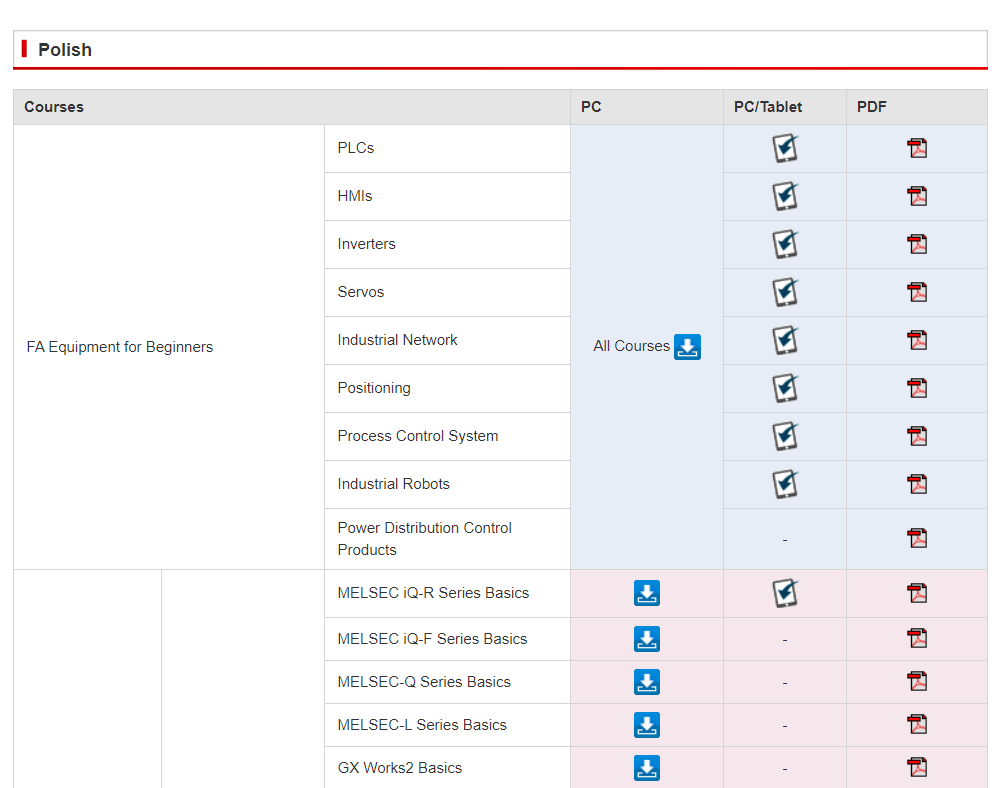Download the MELSEC-Q Series Basics PC course
Image resolution: width=1005 pixels, height=788 pixels.
(x=647, y=682)
